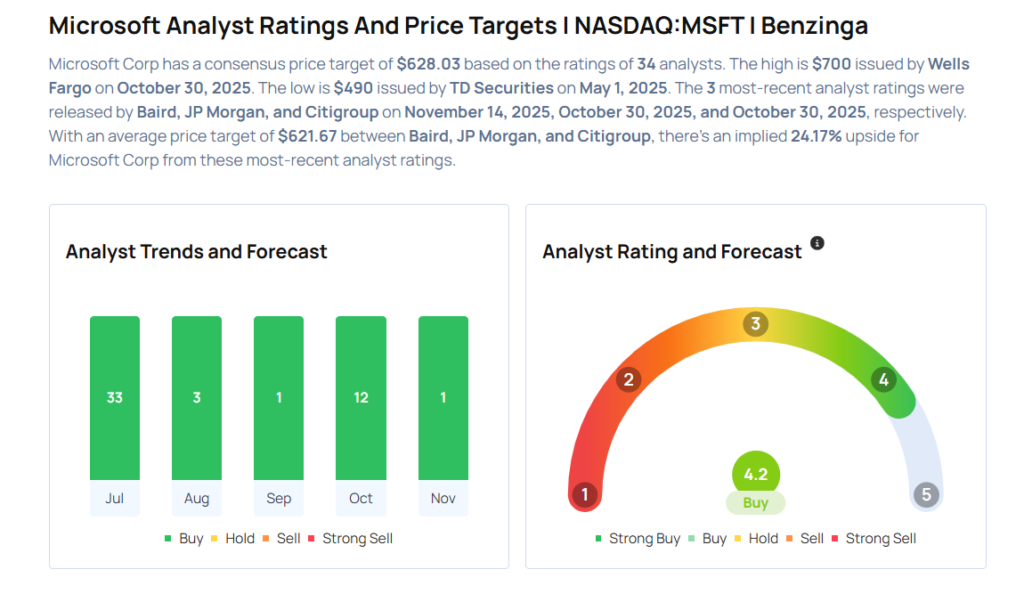
Task: Click the Nov month label
Action: click(443, 498)
